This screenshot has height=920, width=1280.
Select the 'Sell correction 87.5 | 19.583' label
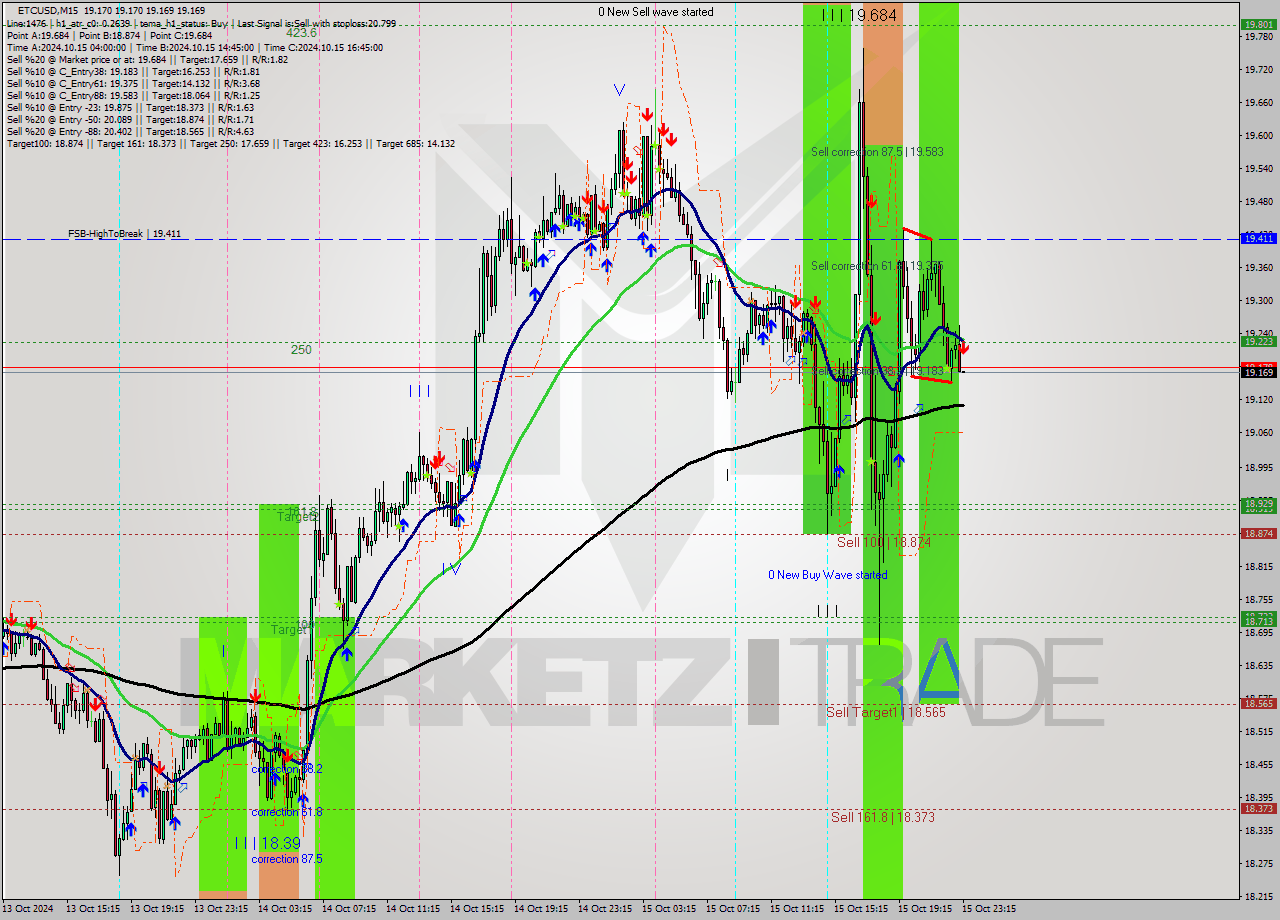pyautogui.click(x=877, y=152)
